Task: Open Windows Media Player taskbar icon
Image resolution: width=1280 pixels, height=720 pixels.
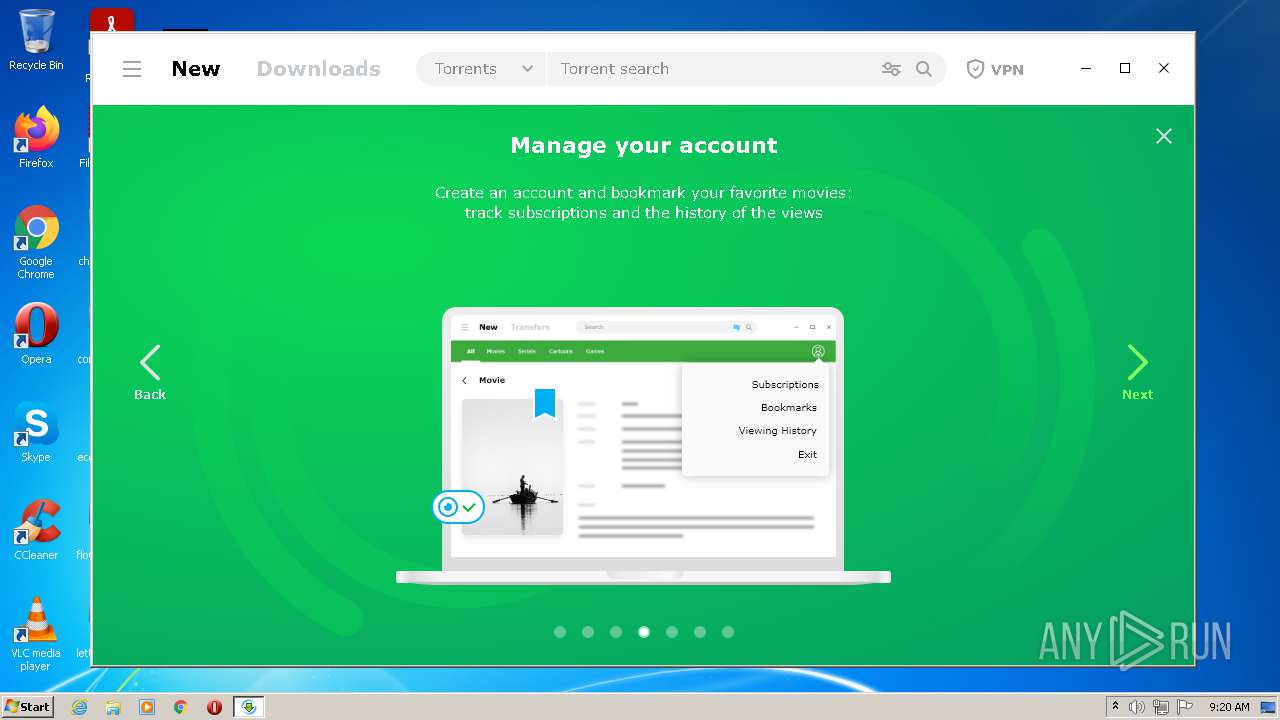Action: point(147,707)
